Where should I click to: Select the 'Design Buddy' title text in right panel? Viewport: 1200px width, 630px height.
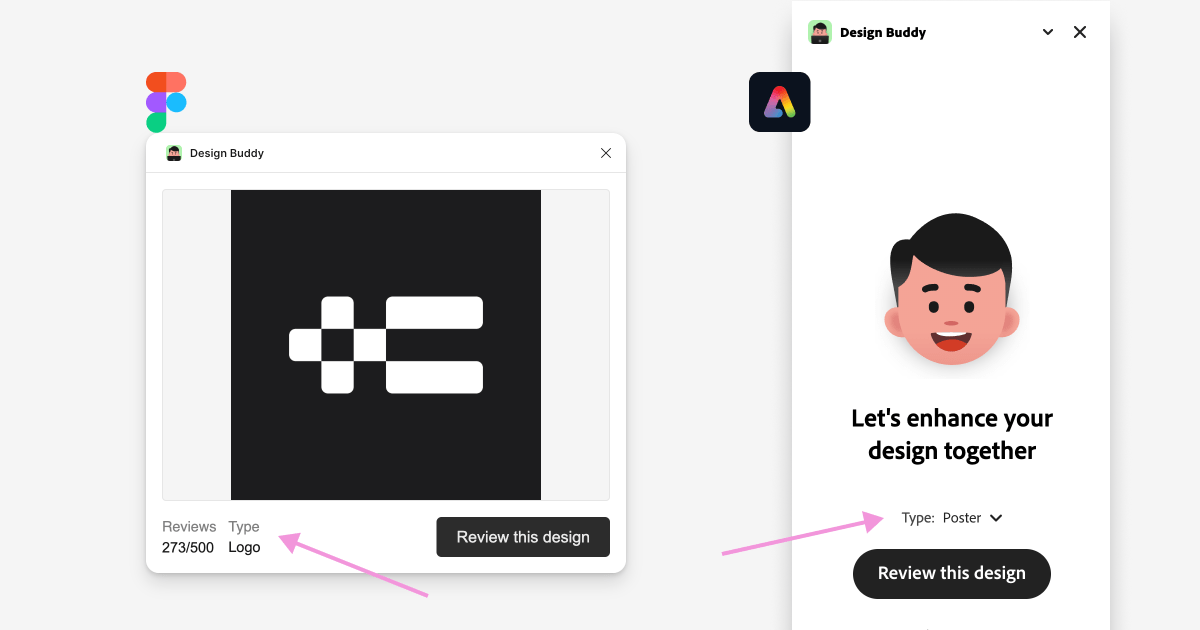click(883, 32)
